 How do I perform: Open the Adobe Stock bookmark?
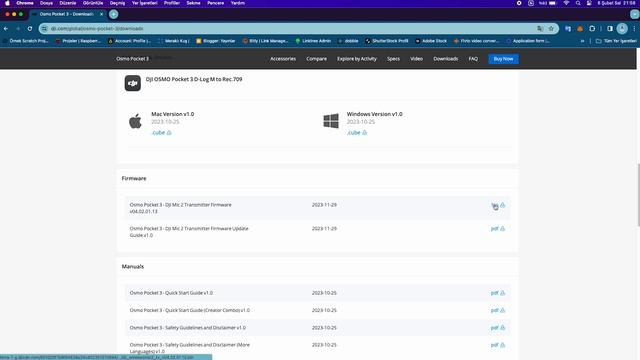click(431, 41)
